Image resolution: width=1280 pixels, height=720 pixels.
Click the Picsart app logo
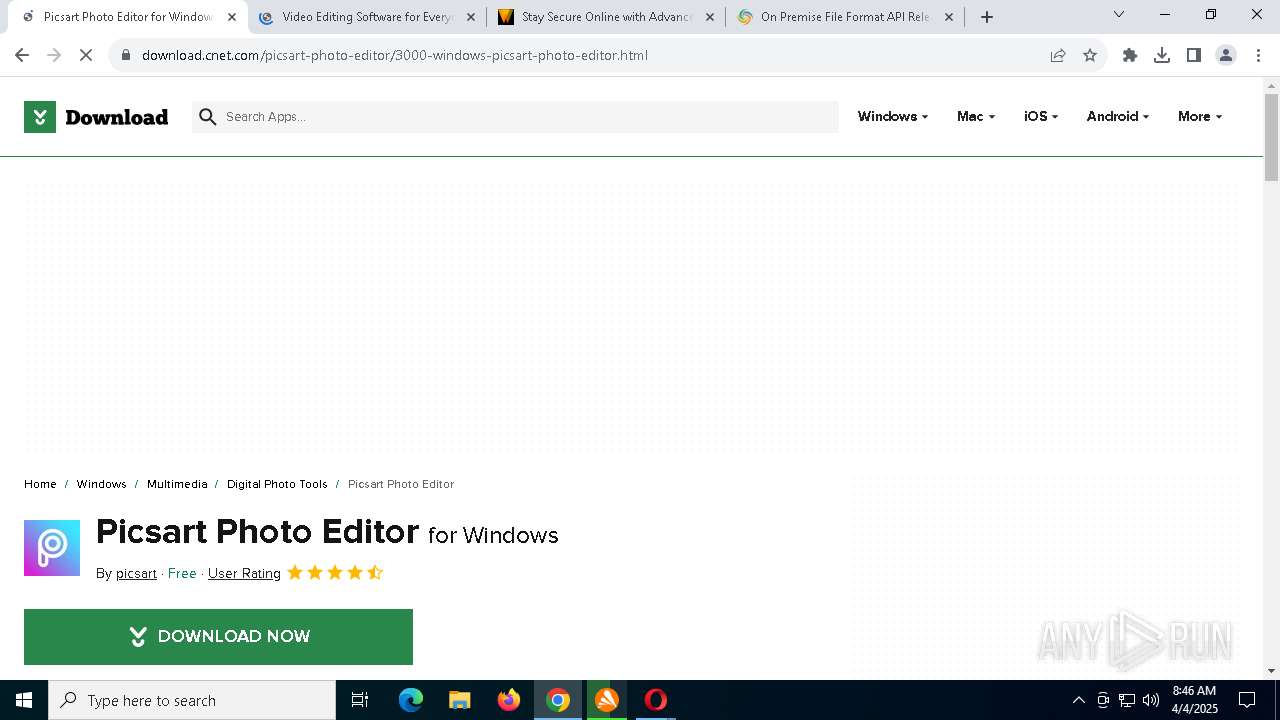(x=52, y=548)
